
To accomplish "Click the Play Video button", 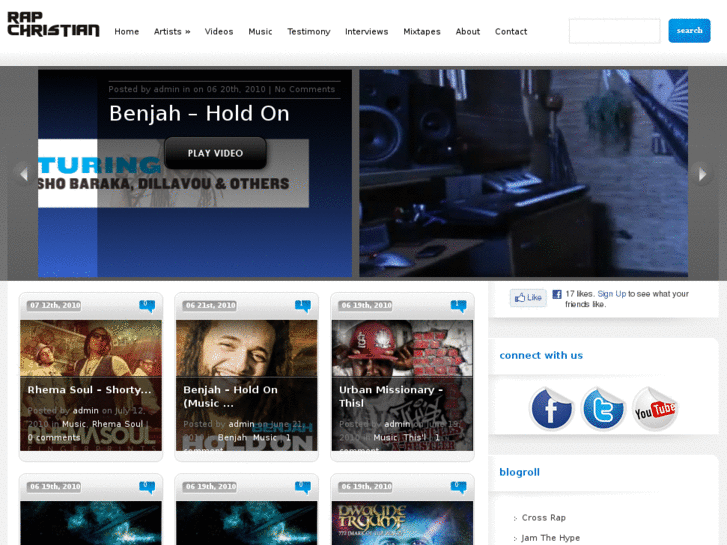I will point(215,153).
